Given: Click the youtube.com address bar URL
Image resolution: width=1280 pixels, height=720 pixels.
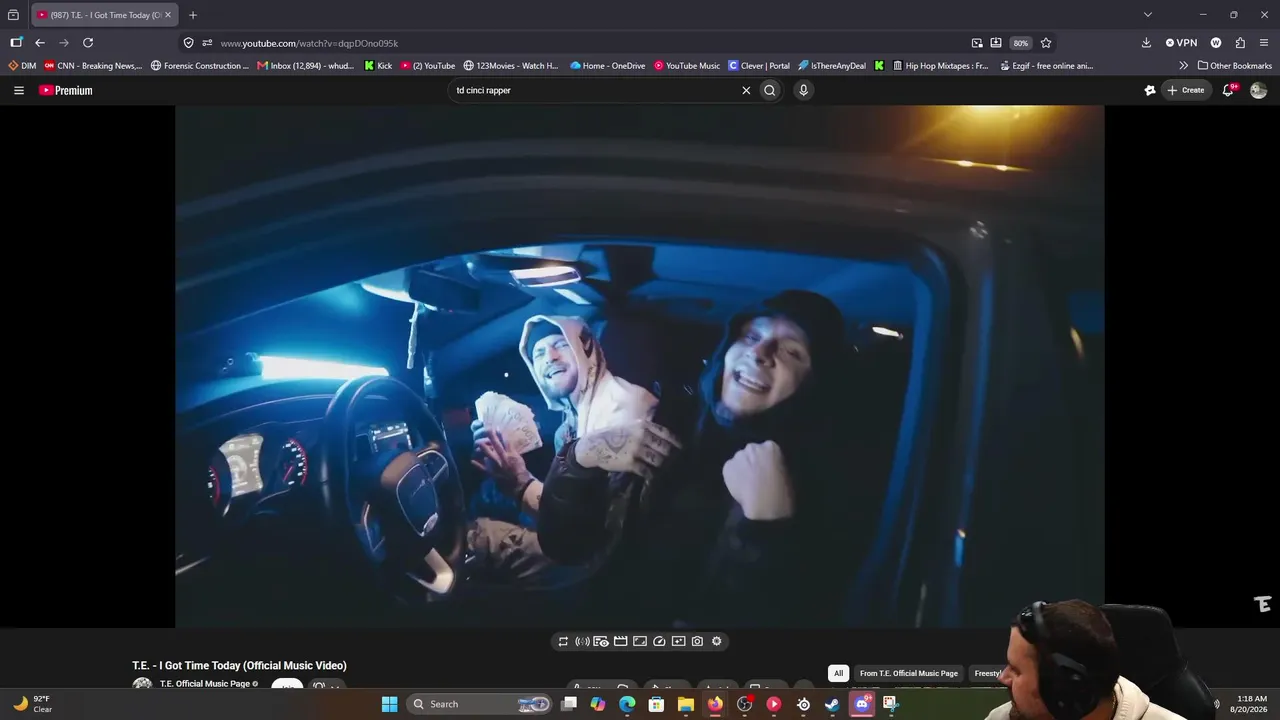Looking at the screenshot, I should click(x=309, y=43).
